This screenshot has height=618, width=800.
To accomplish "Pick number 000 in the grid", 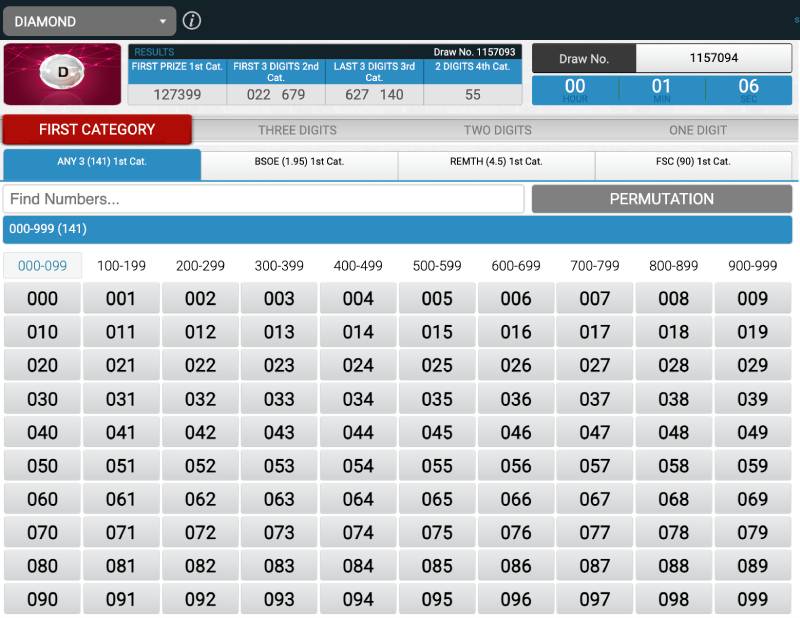I will pyautogui.click(x=42, y=298).
